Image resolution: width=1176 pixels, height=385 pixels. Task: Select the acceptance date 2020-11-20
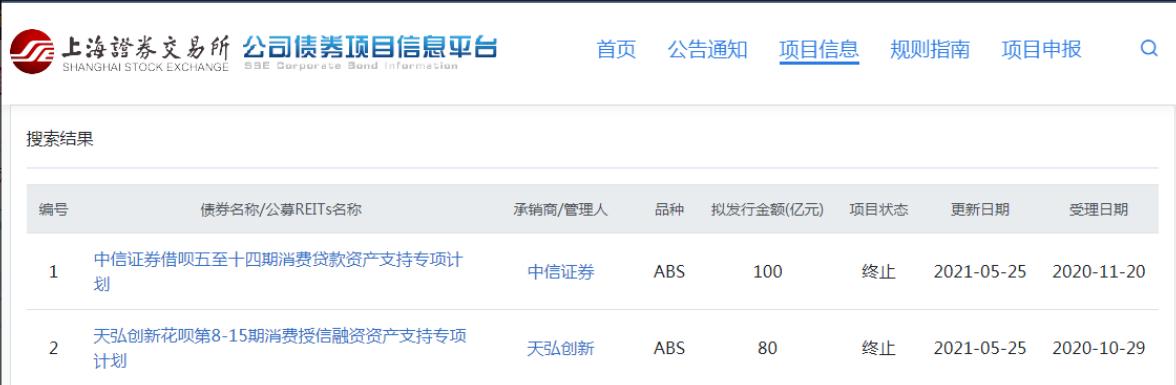click(1099, 272)
